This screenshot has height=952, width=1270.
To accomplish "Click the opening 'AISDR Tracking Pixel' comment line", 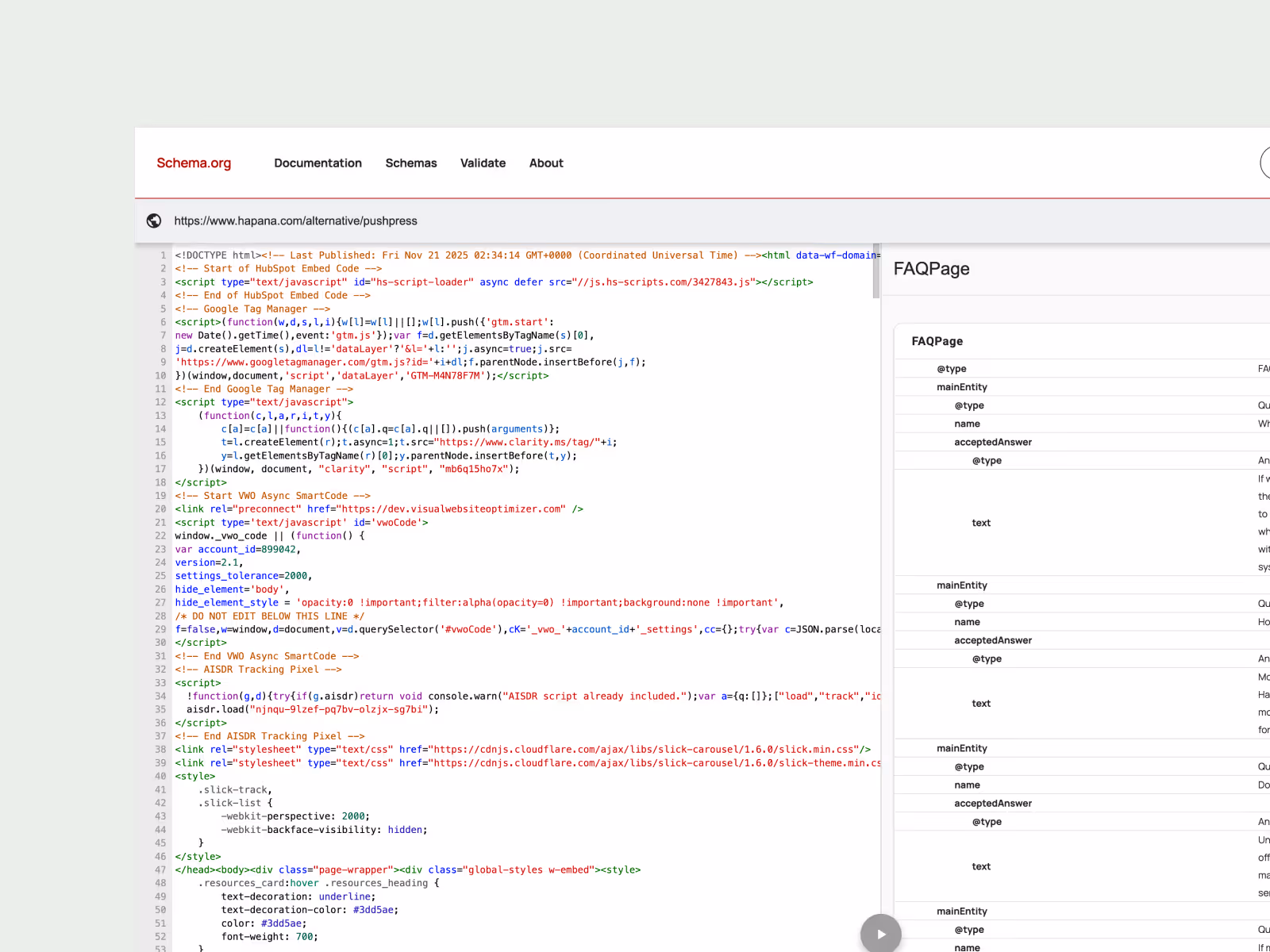I will click(259, 670).
